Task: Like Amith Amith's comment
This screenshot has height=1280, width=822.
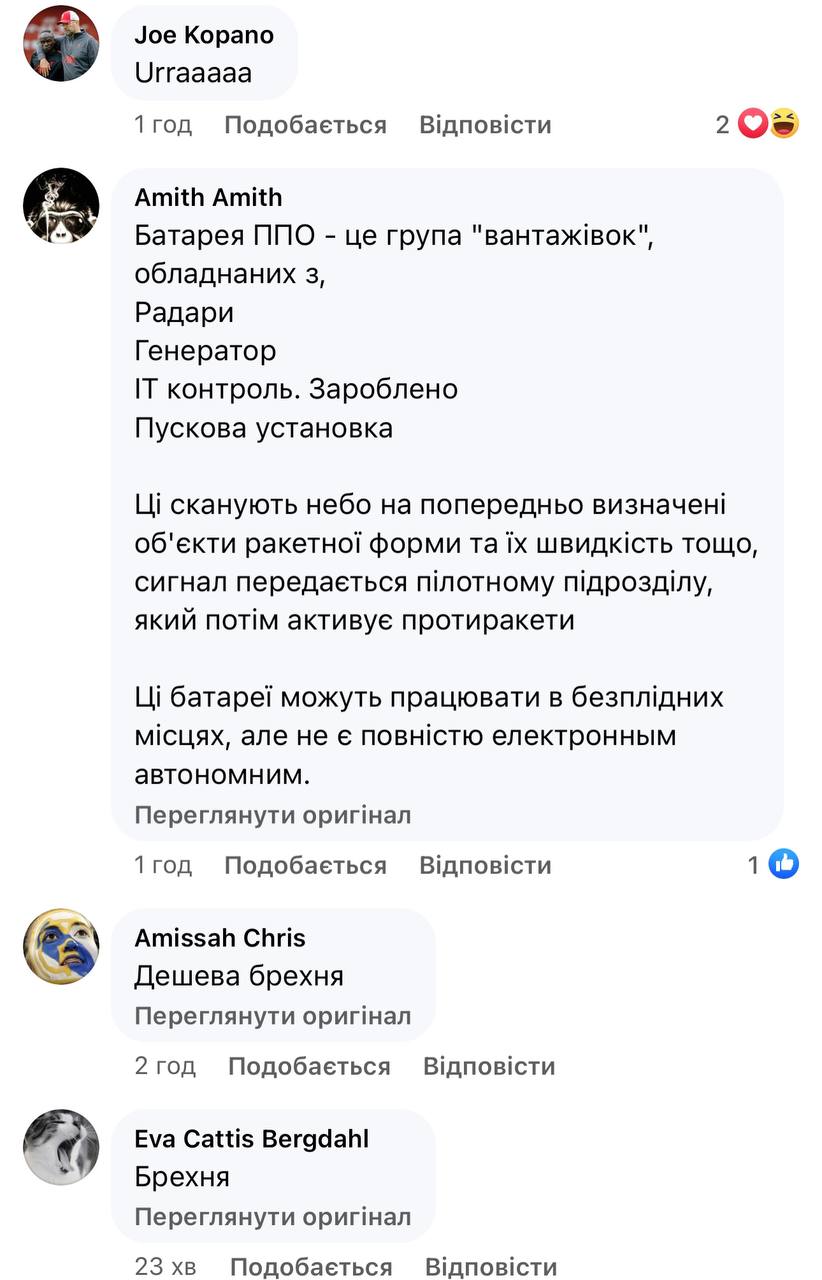Action: coord(305,865)
